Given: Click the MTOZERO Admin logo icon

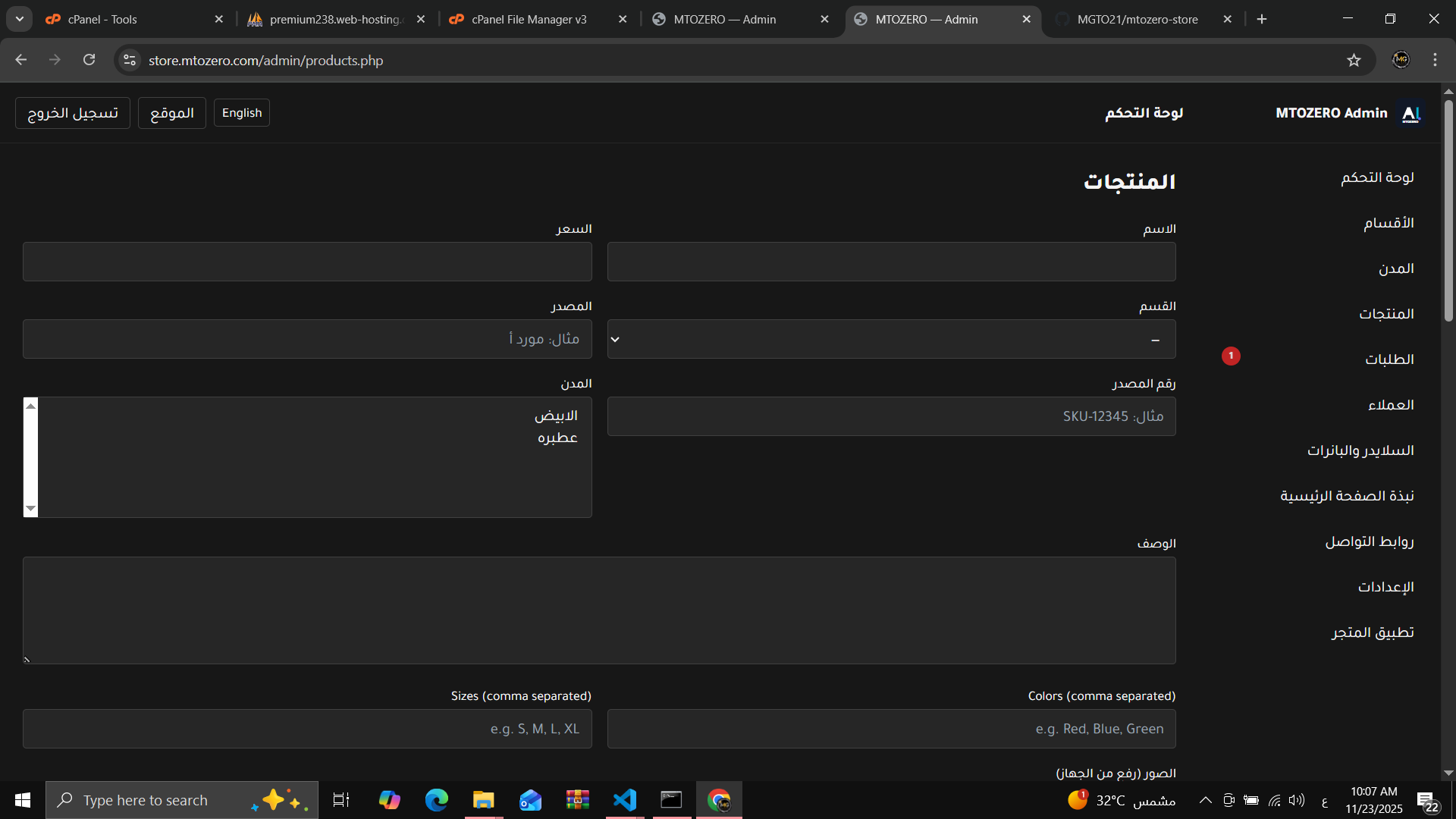Looking at the screenshot, I should (x=1410, y=114).
